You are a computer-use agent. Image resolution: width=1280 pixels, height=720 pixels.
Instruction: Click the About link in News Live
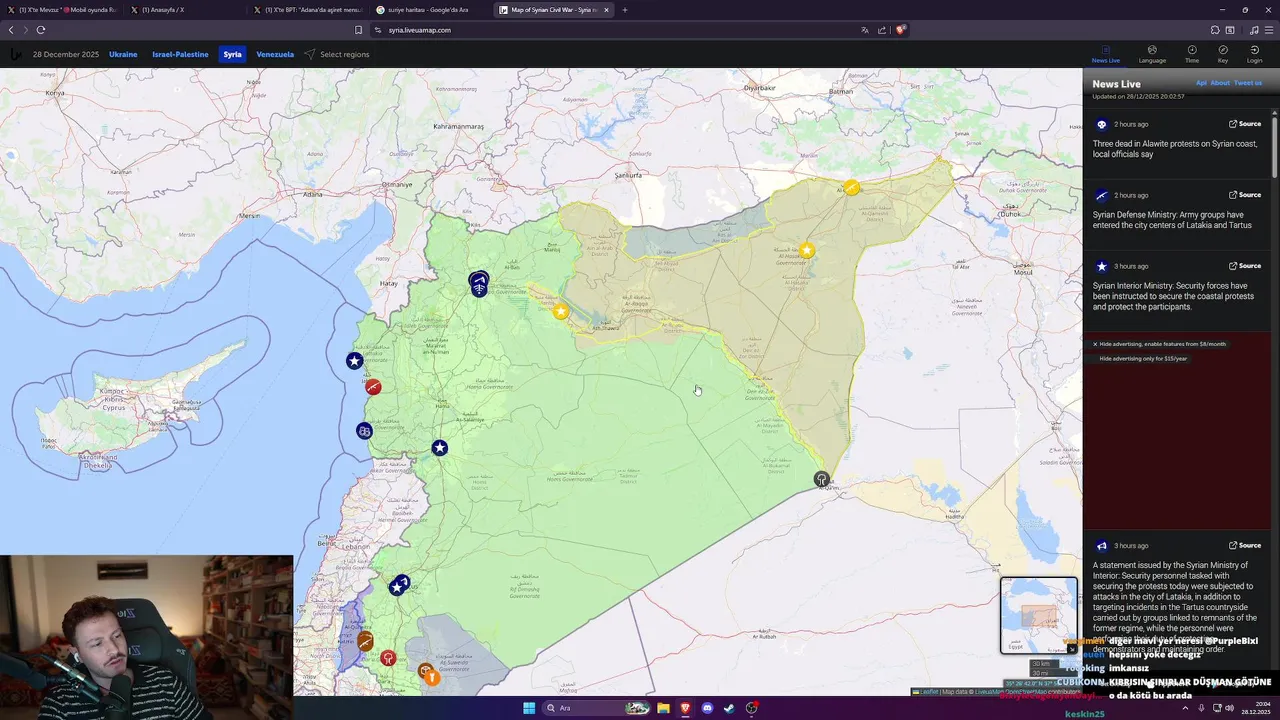pyautogui.click(x=1220, y=83)
